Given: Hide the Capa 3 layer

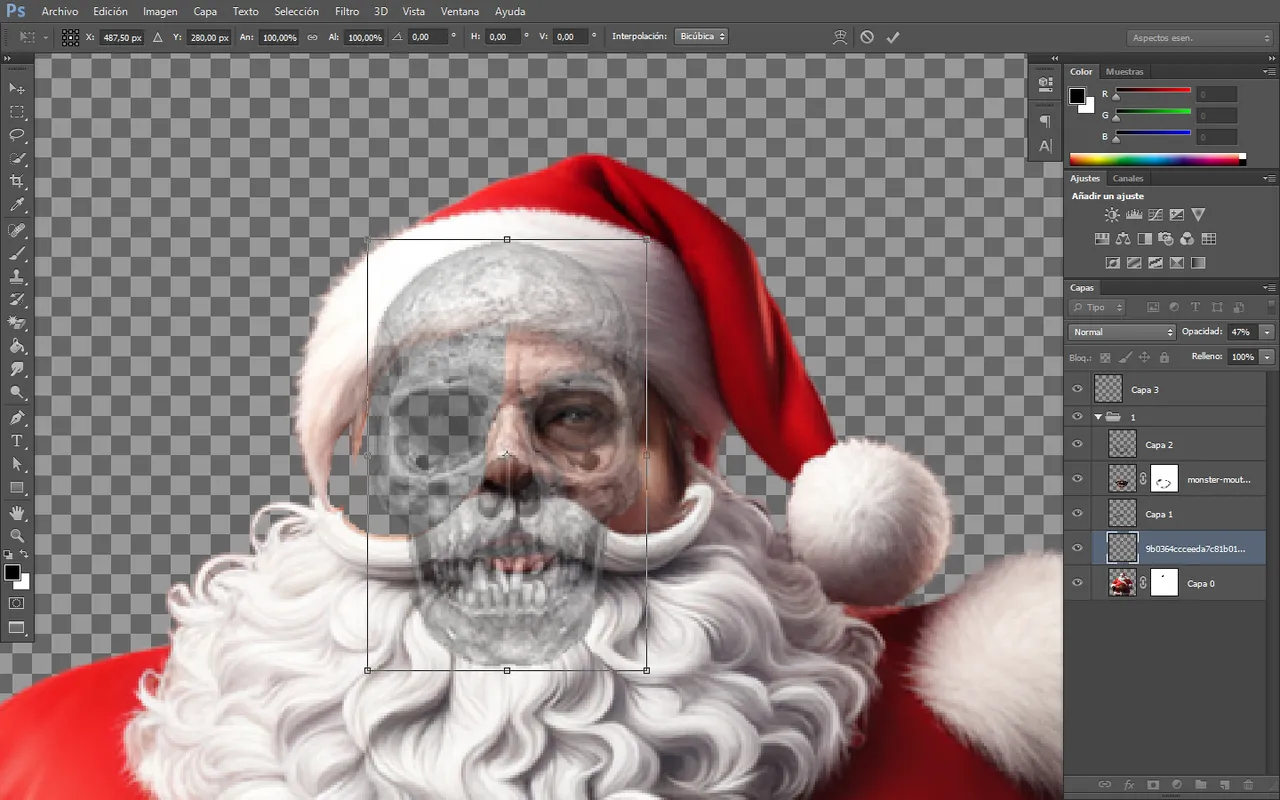Looking at the screenshot, I should [x=1077, y=389].
